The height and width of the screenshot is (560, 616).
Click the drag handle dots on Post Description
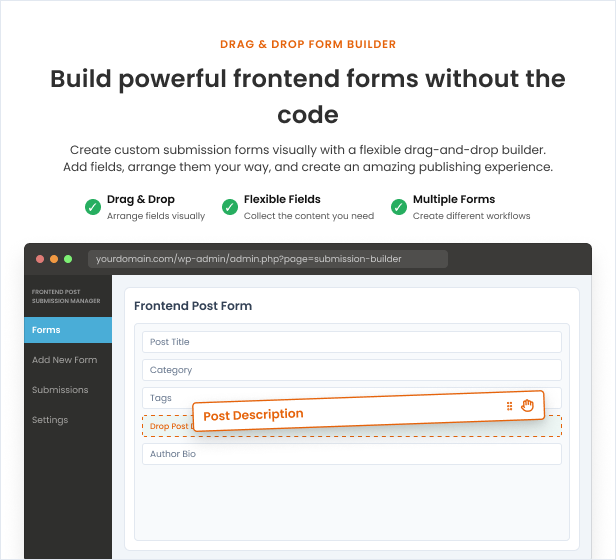(510, 406)
